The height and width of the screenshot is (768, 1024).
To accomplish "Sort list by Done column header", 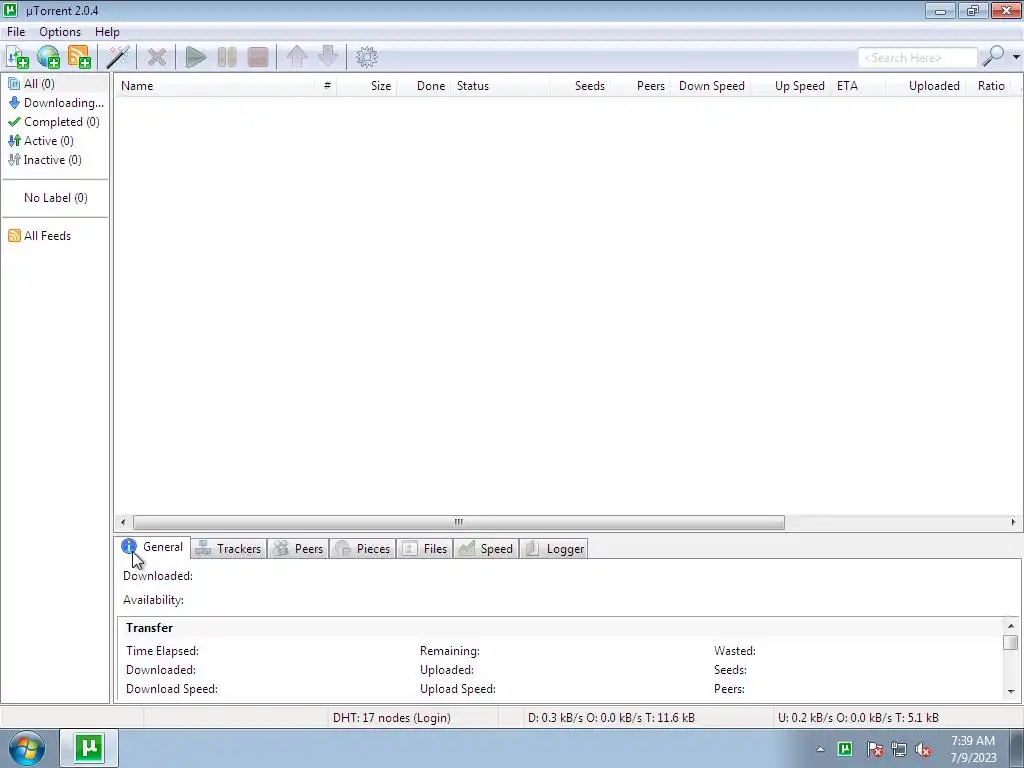I will 424,86.
